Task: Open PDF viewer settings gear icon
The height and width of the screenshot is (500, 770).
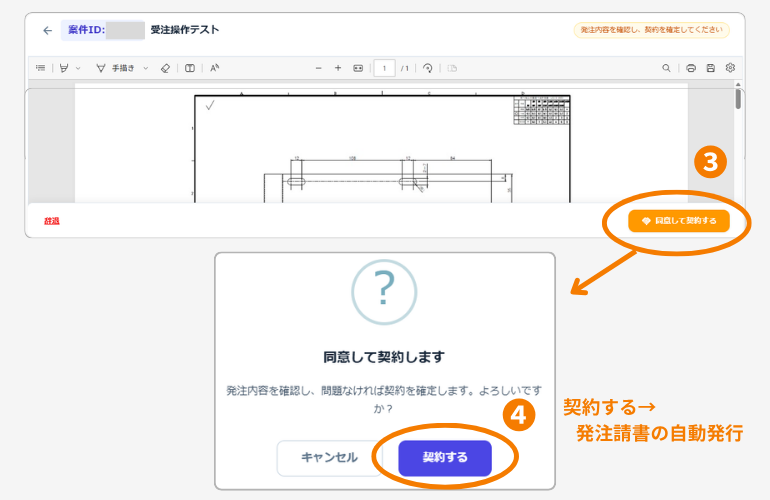Action: tap(730, 68)
